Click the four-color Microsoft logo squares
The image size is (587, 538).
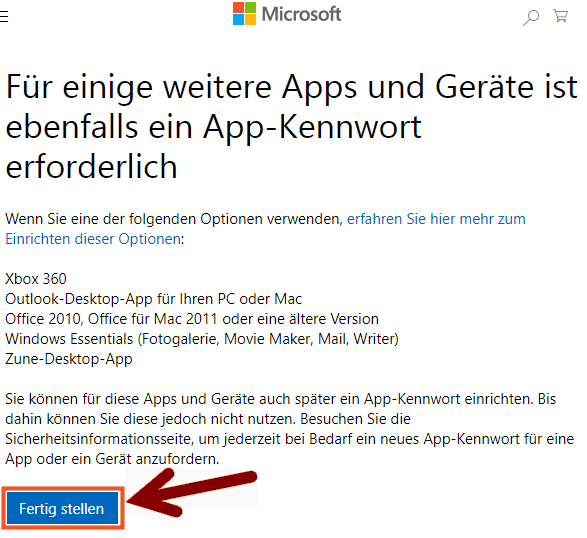pos(244,13)
